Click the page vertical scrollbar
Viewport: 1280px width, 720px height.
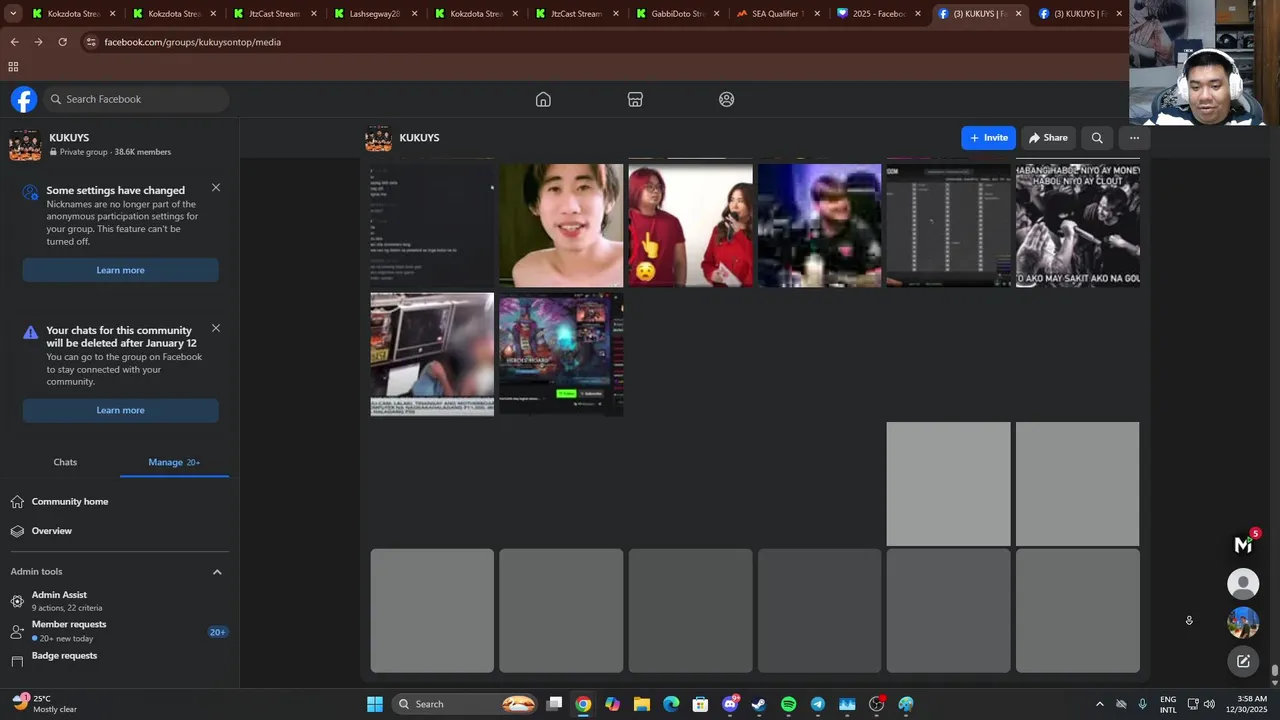1274,671
